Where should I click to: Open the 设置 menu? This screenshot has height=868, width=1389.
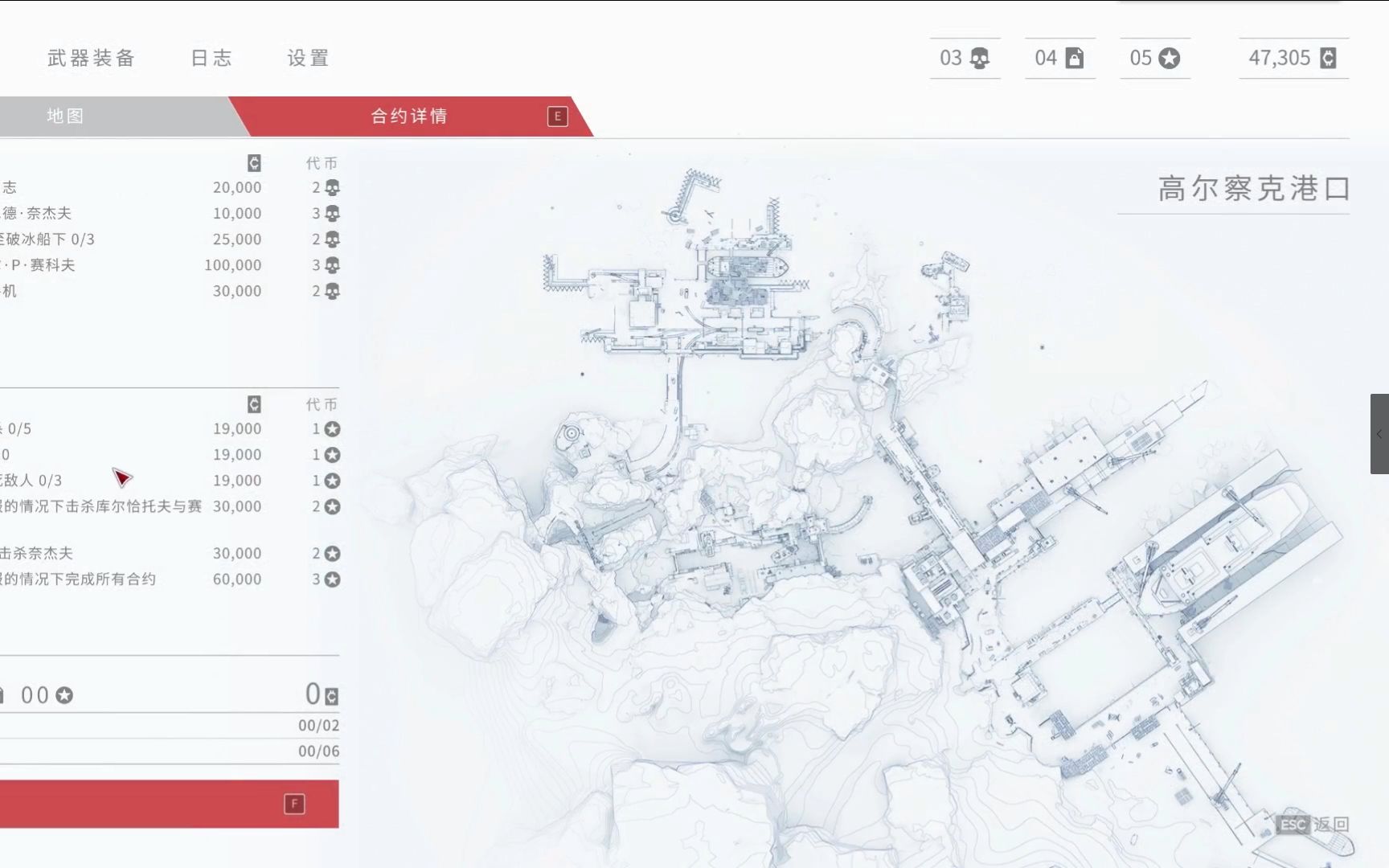[x=308, y=58]
